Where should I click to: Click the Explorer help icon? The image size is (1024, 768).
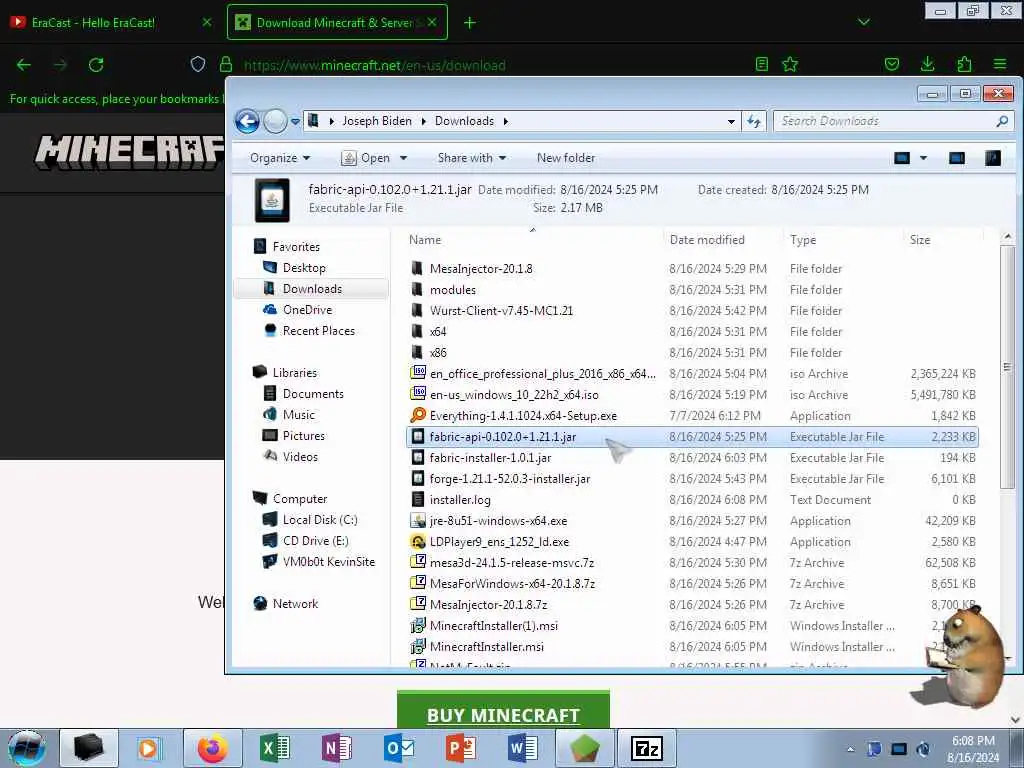pos(993,158)
